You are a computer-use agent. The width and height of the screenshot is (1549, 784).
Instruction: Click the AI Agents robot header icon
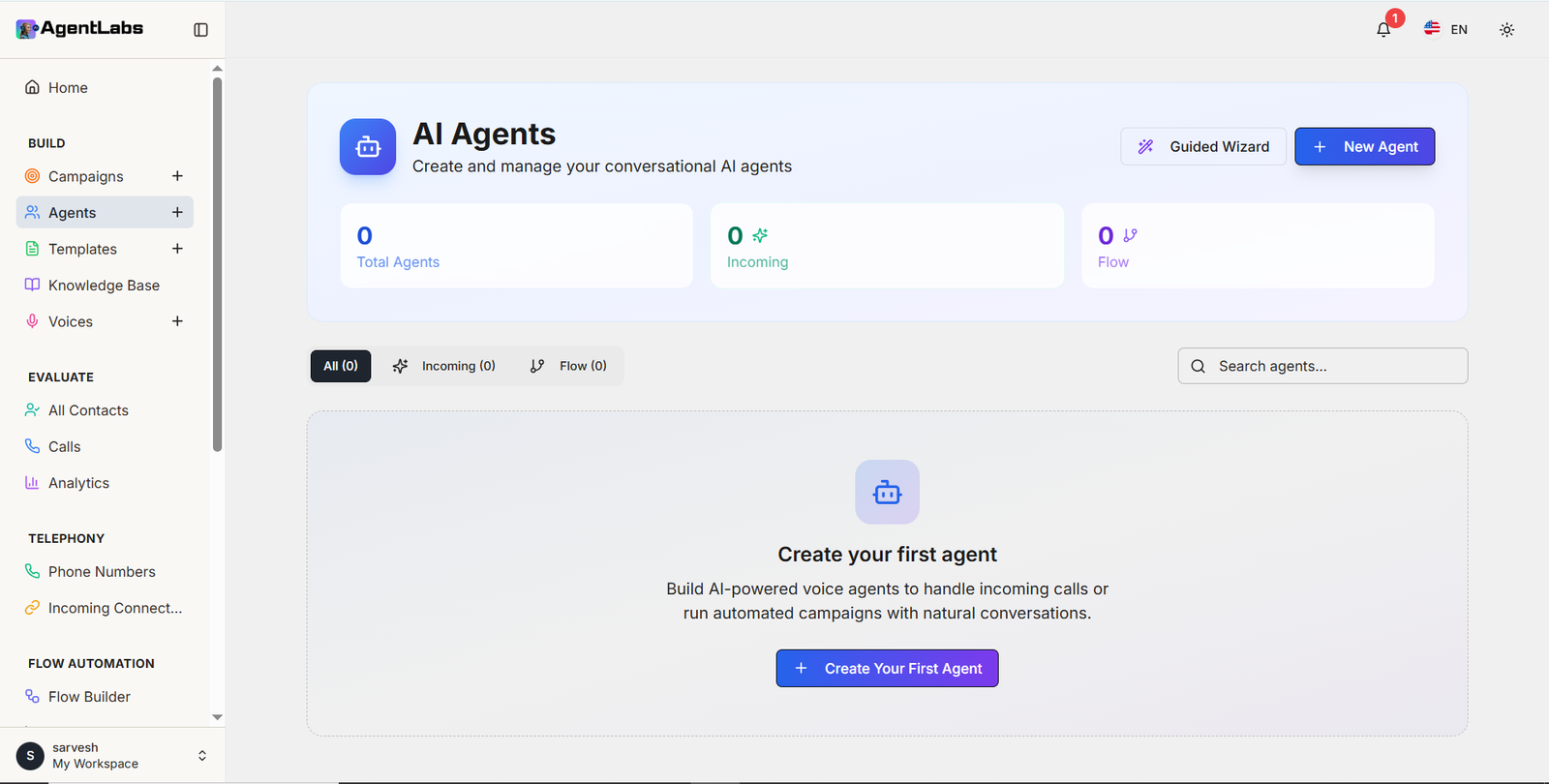click(368, 147)
